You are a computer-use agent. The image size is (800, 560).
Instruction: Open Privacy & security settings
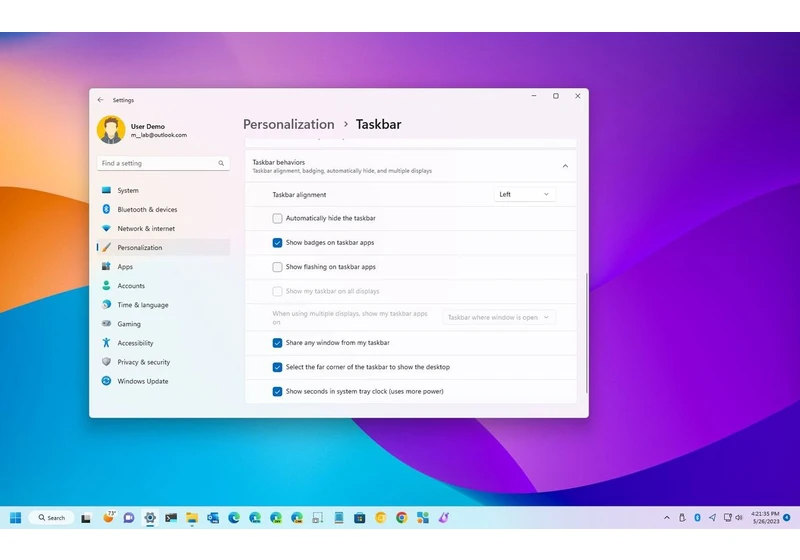coord(163,362)
